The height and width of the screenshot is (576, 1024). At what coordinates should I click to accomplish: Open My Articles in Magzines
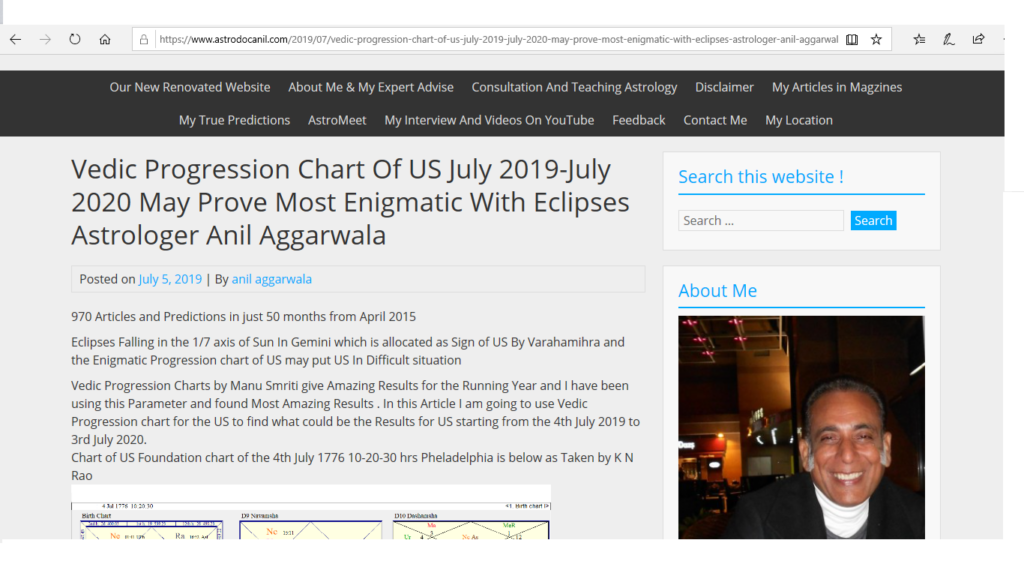(837, 88)
